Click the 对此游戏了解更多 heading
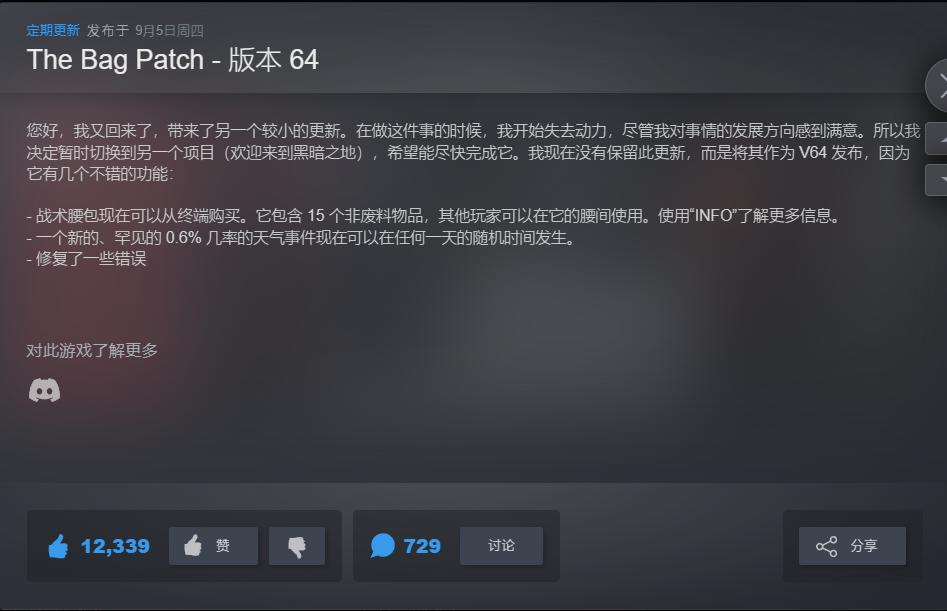 [92, 350]
